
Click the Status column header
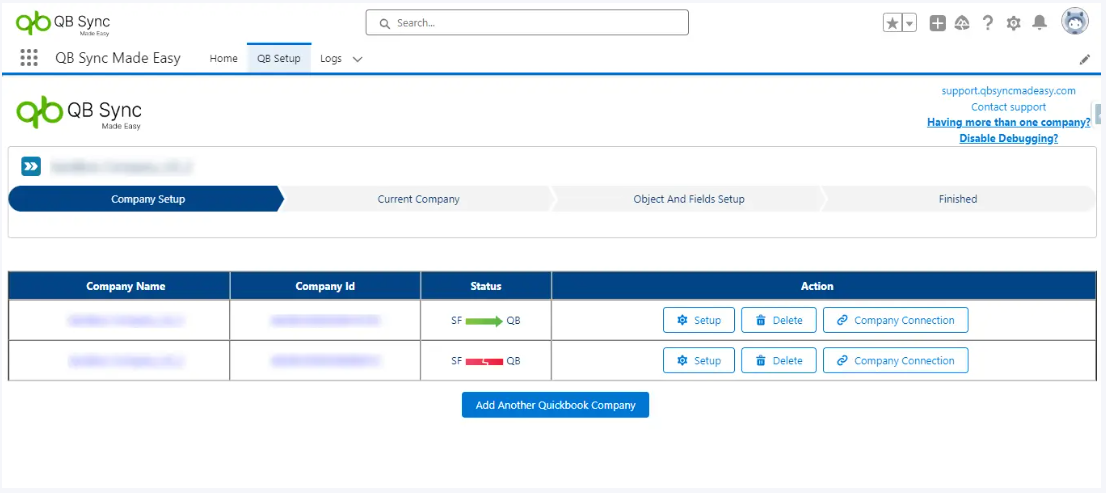tap(486, 286)
